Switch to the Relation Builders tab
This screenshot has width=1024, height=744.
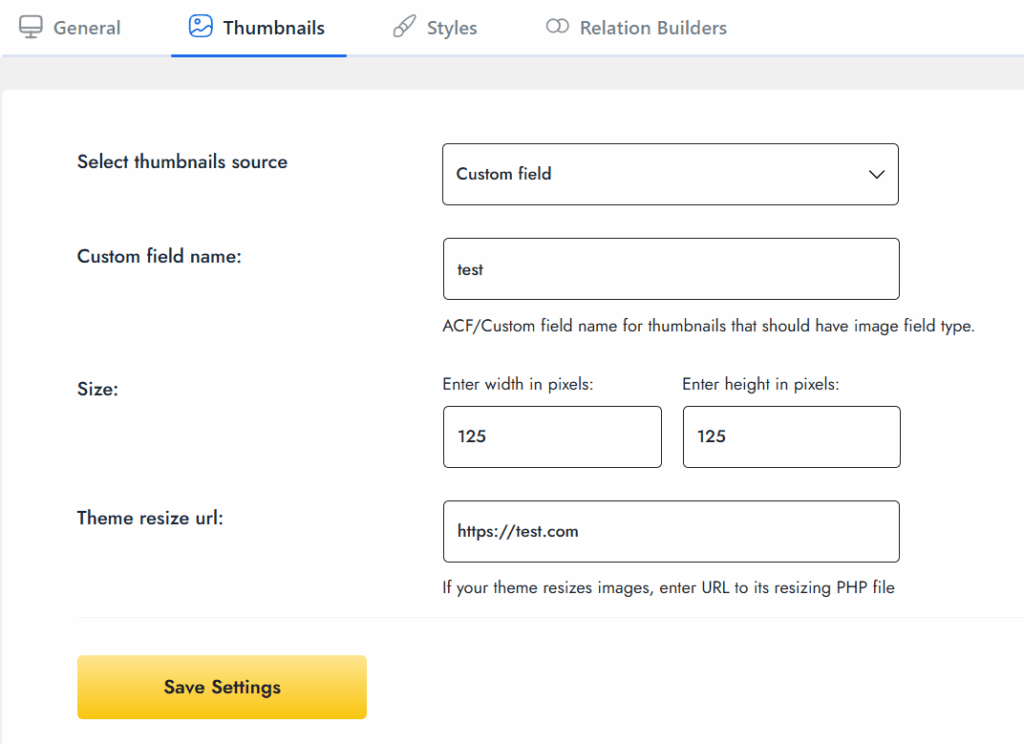click(635, 27)
